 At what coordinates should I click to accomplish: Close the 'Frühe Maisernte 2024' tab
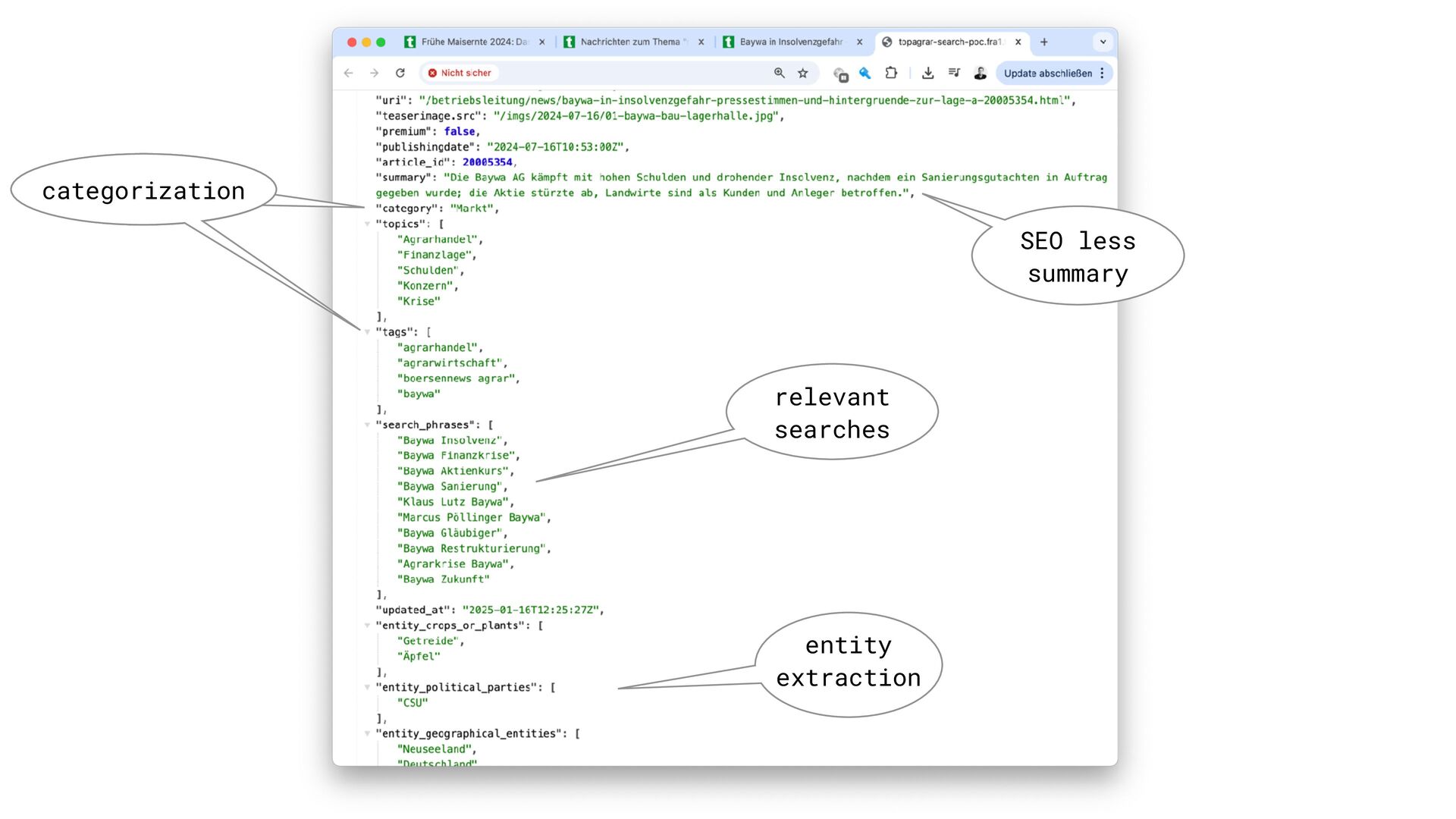pos(542,42)
